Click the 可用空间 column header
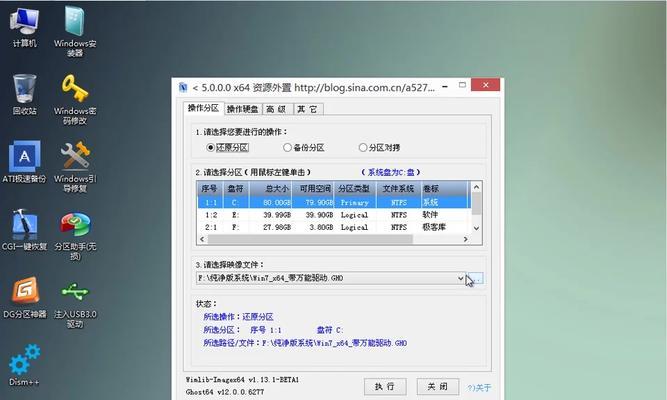 point(314,189)
